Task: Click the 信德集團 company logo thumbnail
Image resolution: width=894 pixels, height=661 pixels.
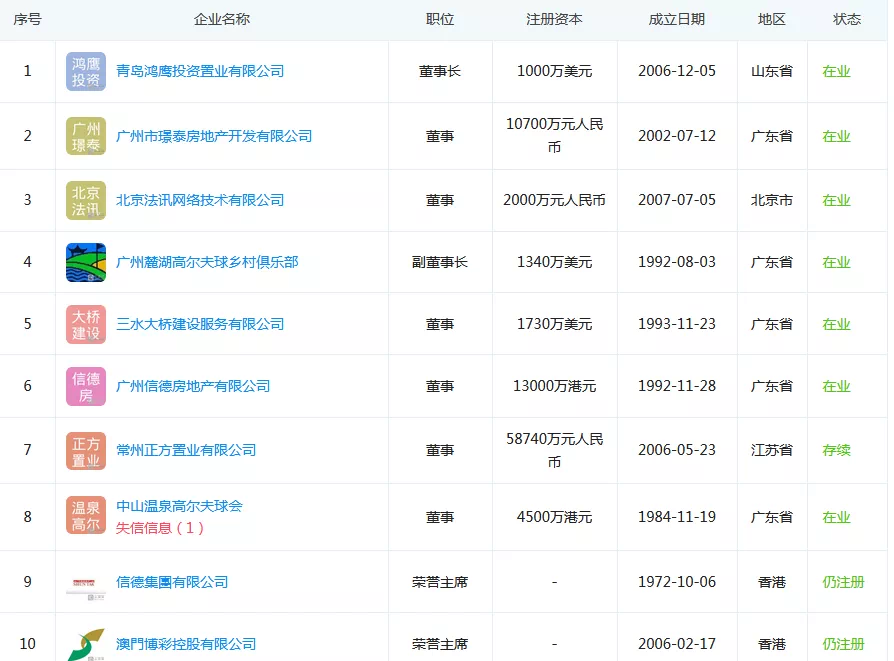Action: pyautogui.click(x=86, y=583)
